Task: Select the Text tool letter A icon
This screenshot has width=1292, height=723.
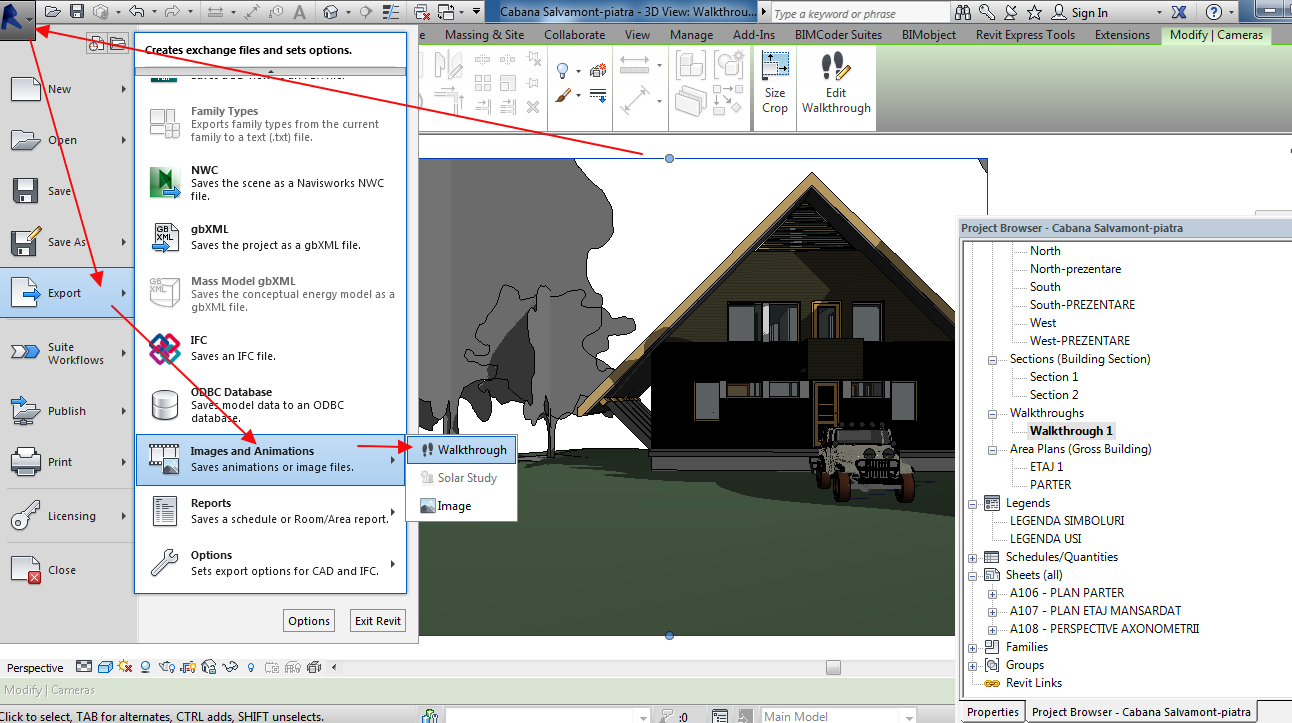Action: click(301, 12)
